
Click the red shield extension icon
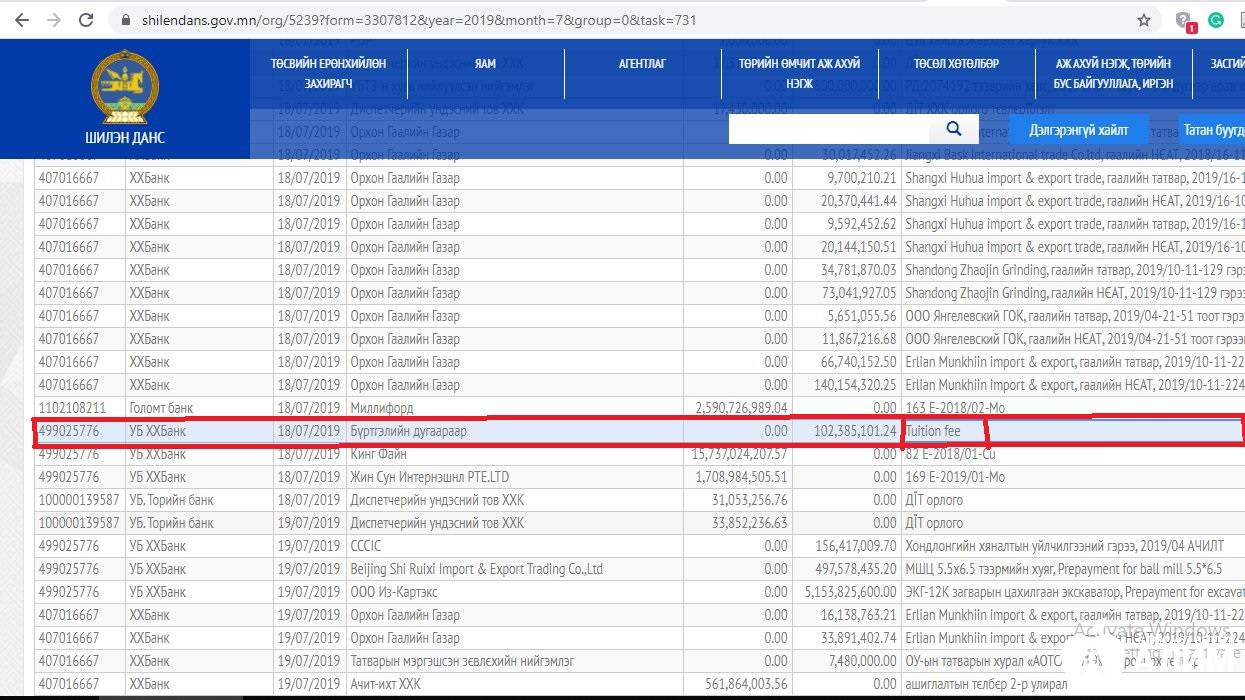pos(1185,21)
